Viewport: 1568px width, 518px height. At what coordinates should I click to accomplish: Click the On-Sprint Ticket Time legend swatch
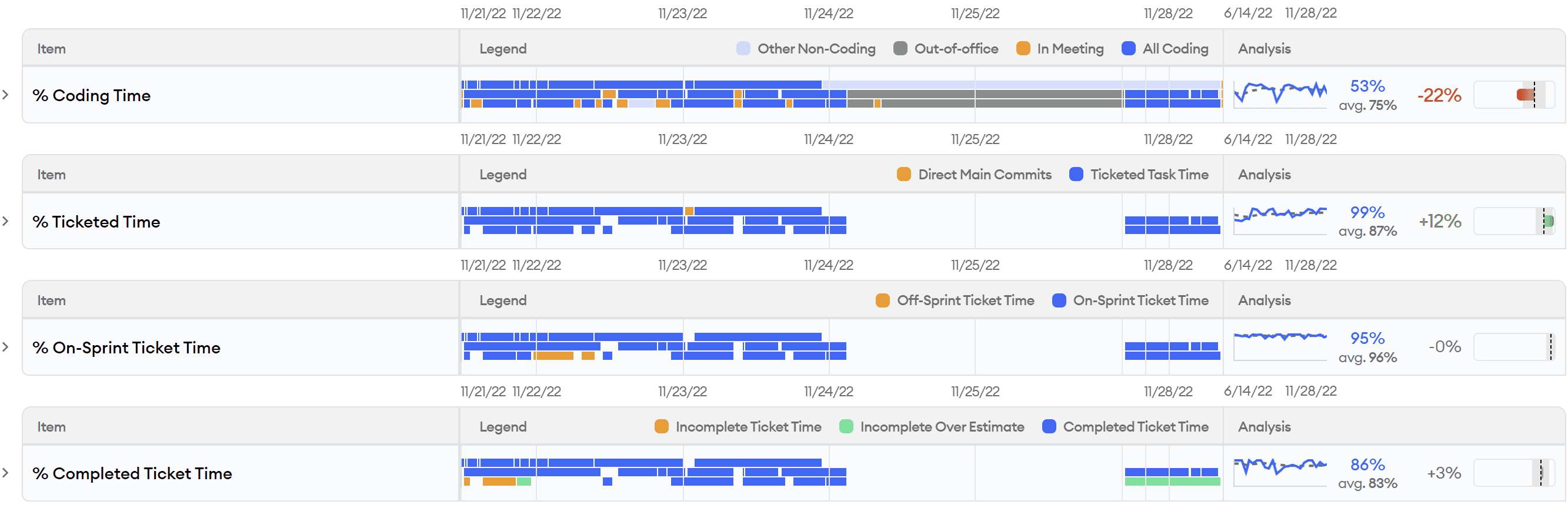pyautogui.click(x=1059, y=300)
